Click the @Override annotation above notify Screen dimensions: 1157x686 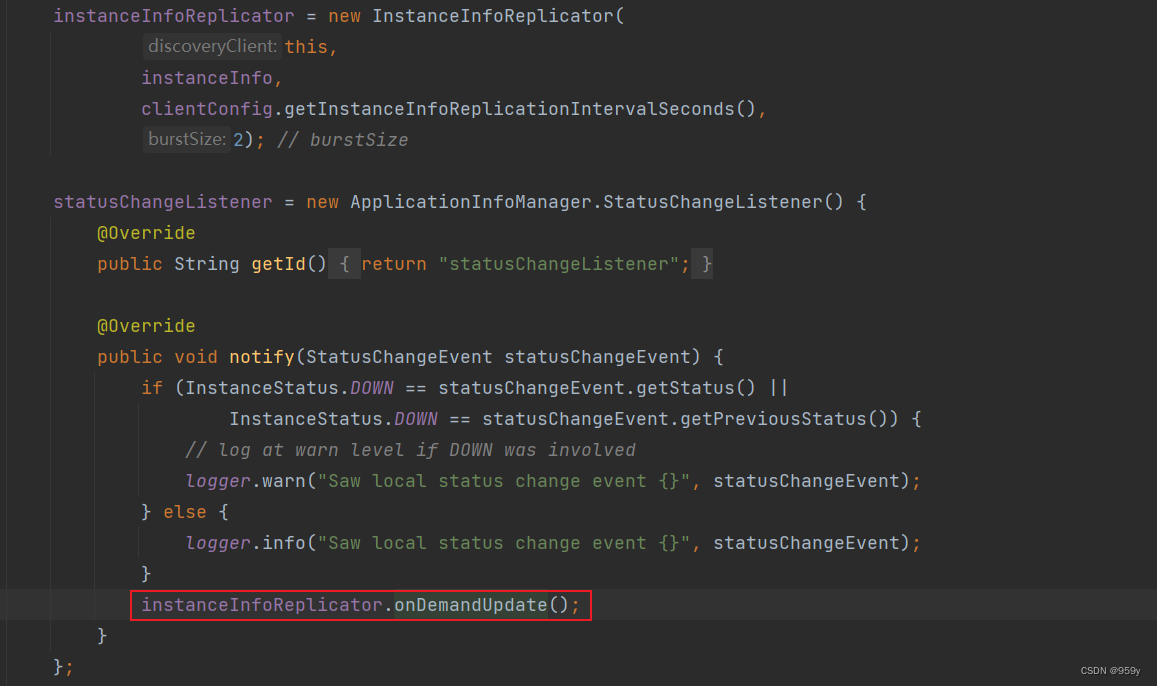(146, 325)
